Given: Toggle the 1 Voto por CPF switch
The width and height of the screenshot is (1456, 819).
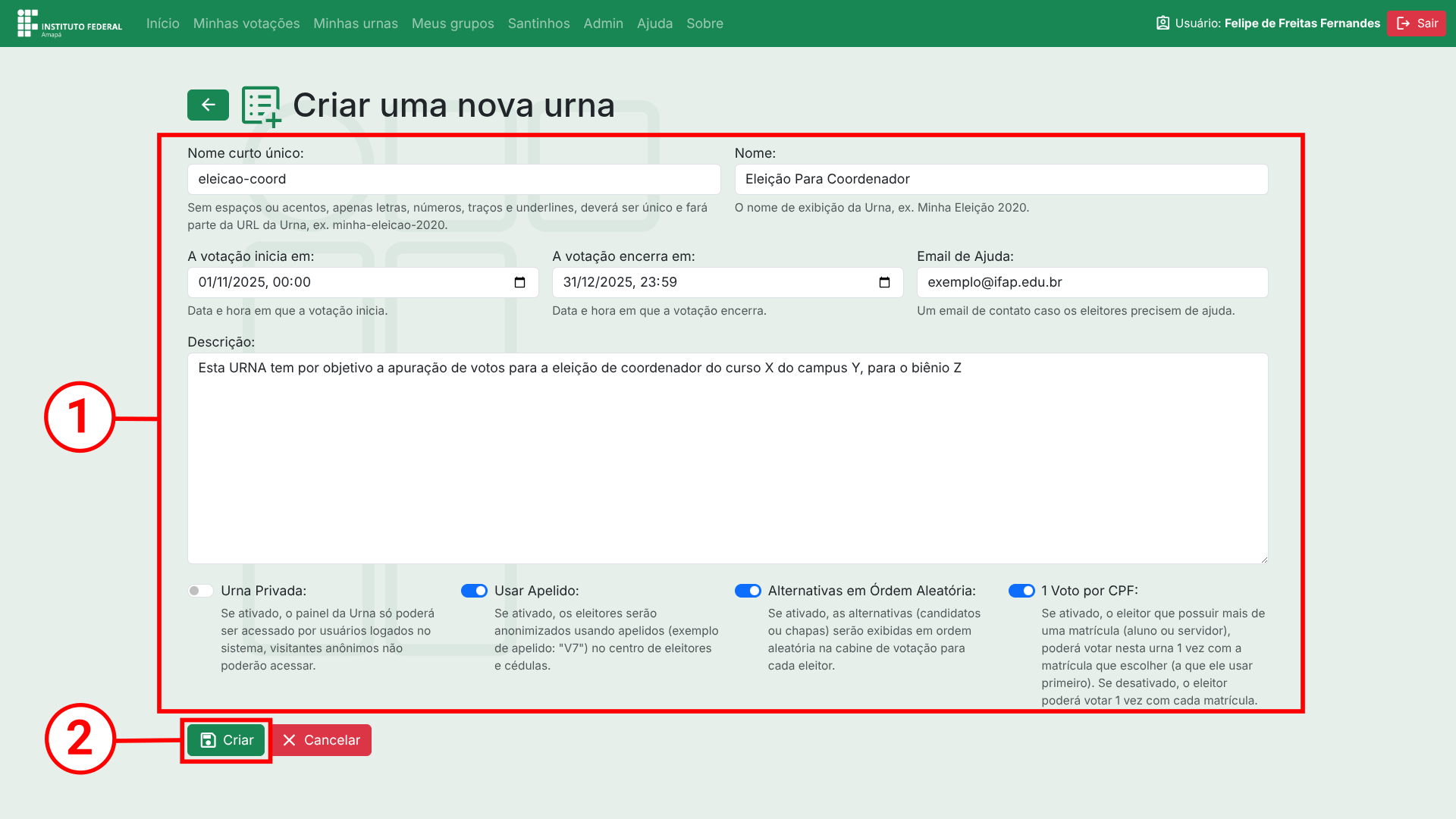Looking at the screenshot, I should coord(1021,591).
